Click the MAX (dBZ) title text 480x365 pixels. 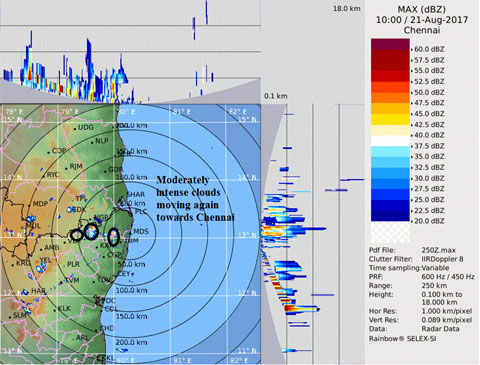coord(422,9)
